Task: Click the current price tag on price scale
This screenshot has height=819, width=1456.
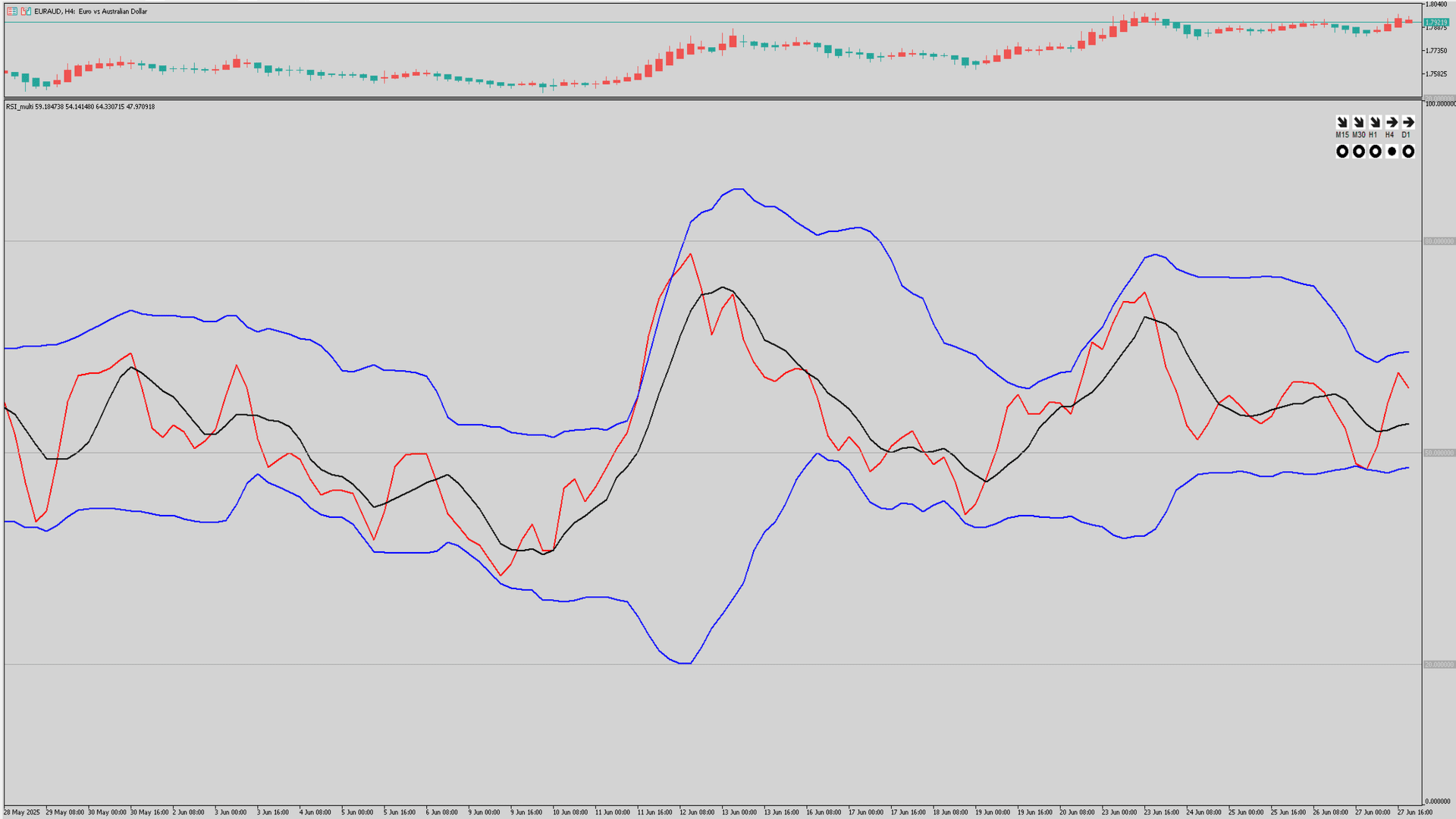Action: pos(1436,23)
